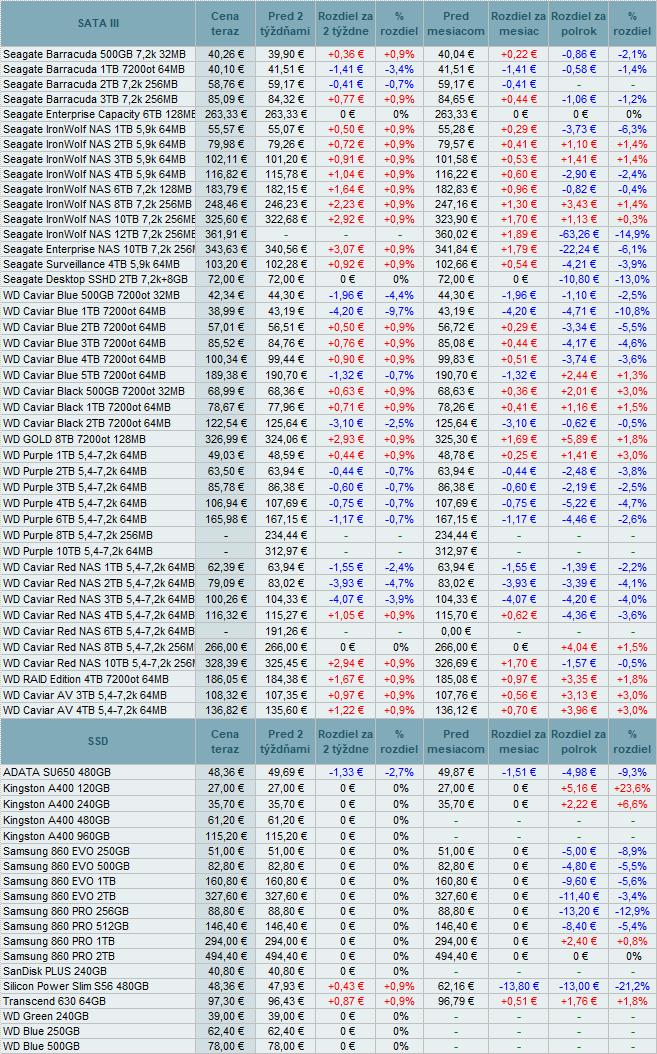657x1054 pixels.
Task: Click Samsung 860 PRO 256GB name
Action: tap(66, 911)
